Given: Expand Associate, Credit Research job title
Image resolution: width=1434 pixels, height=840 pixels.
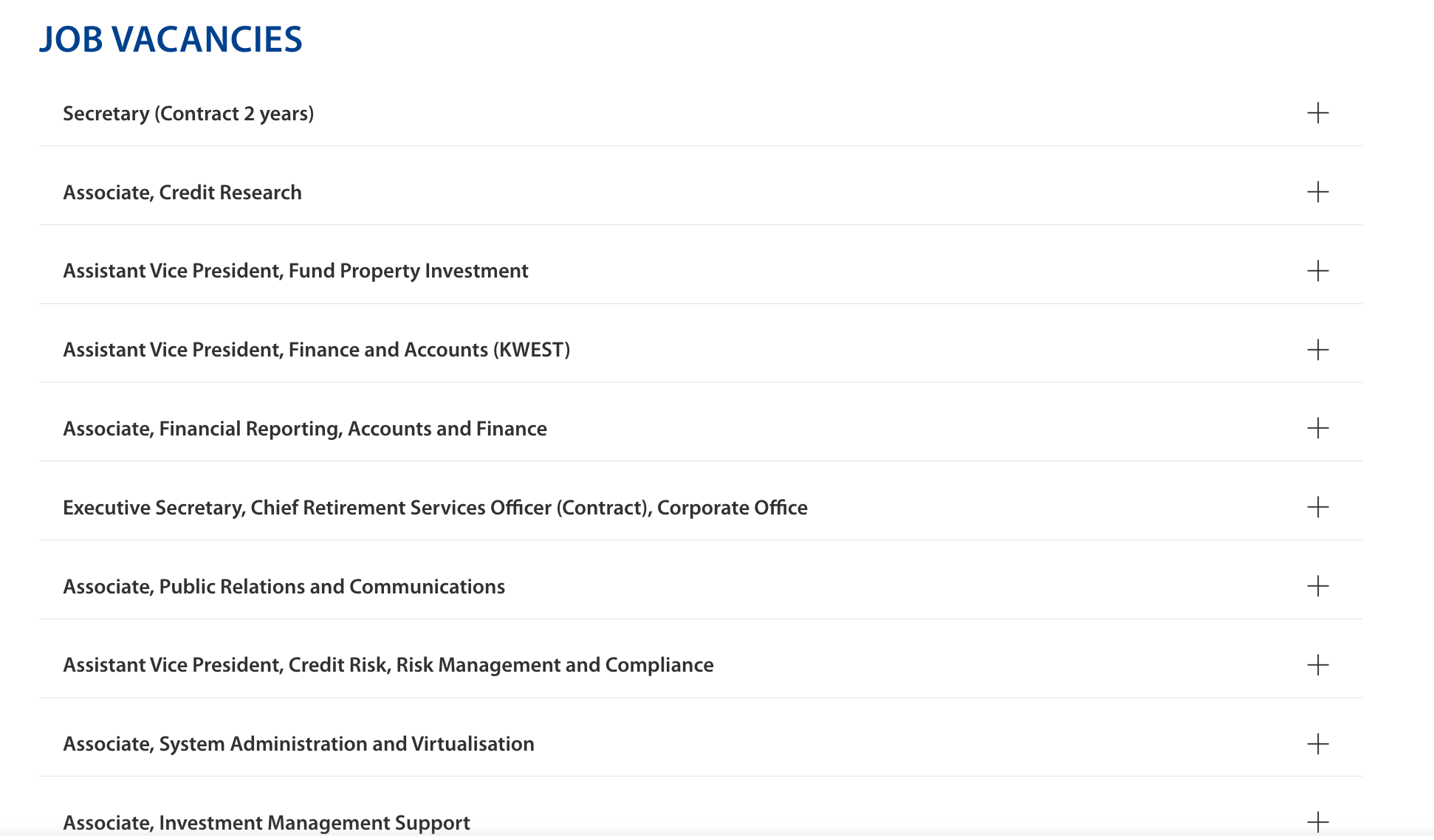Looking at the screenshot, I should coord(182,193).
